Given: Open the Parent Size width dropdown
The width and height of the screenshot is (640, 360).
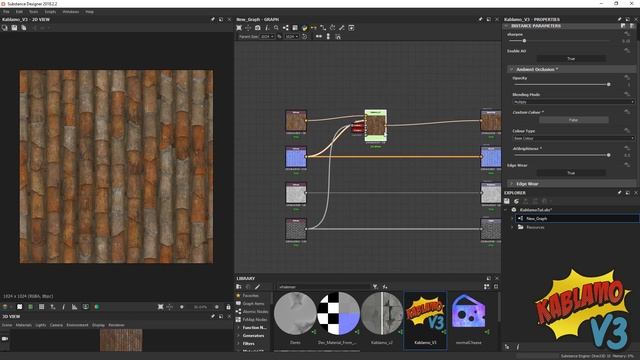Looking at the screenshot, I should [267, 36].
